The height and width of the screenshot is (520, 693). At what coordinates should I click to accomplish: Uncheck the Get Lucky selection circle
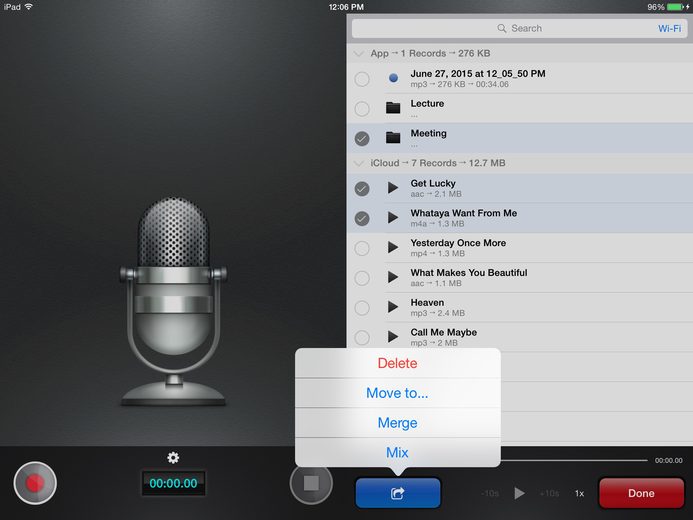362,189
